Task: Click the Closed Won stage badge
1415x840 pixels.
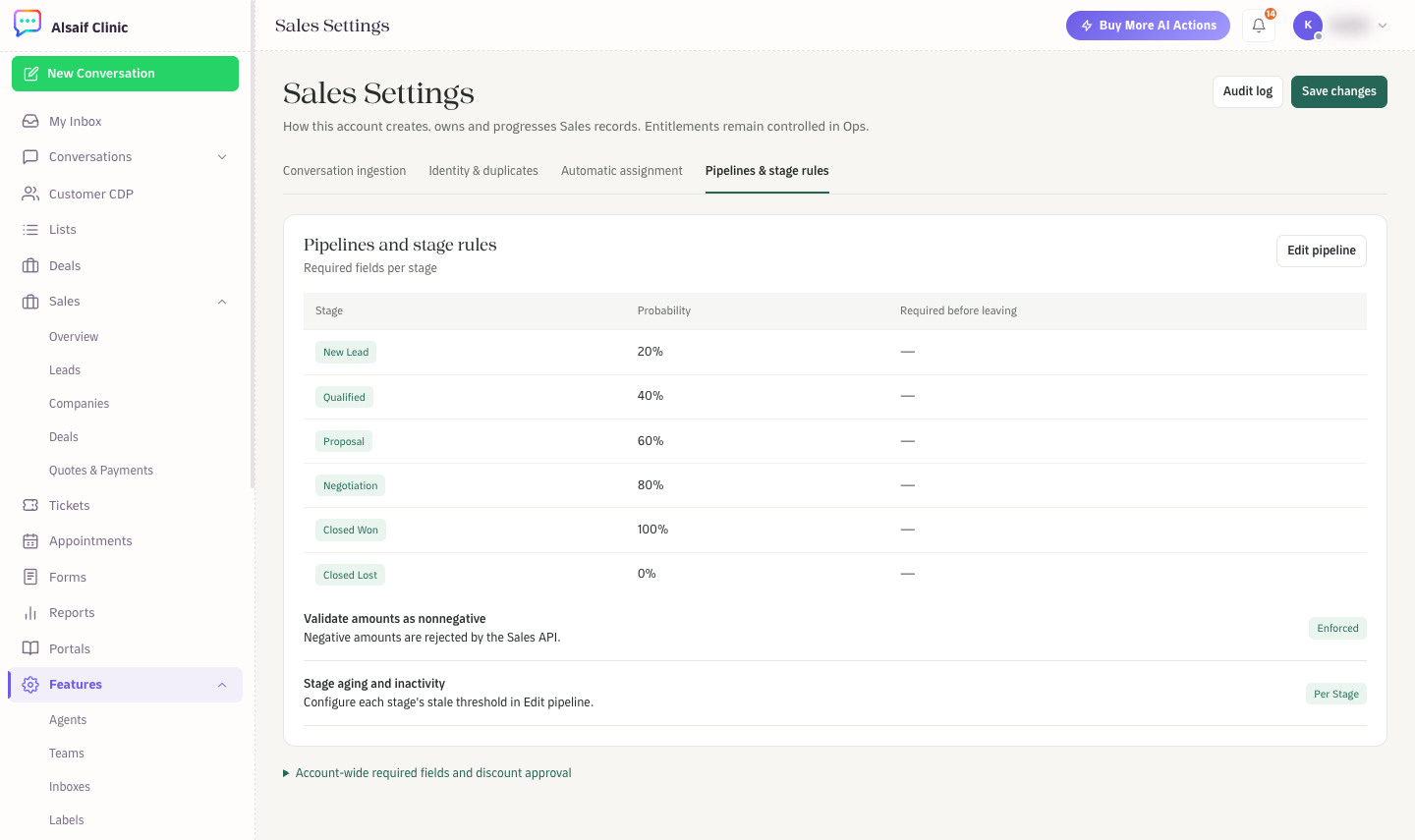Action: [351, 530]
